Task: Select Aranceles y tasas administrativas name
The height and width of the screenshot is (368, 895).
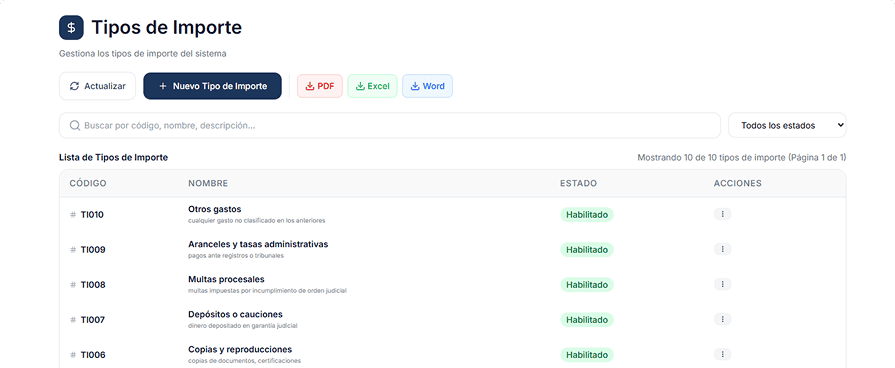Action: [258, 244]
